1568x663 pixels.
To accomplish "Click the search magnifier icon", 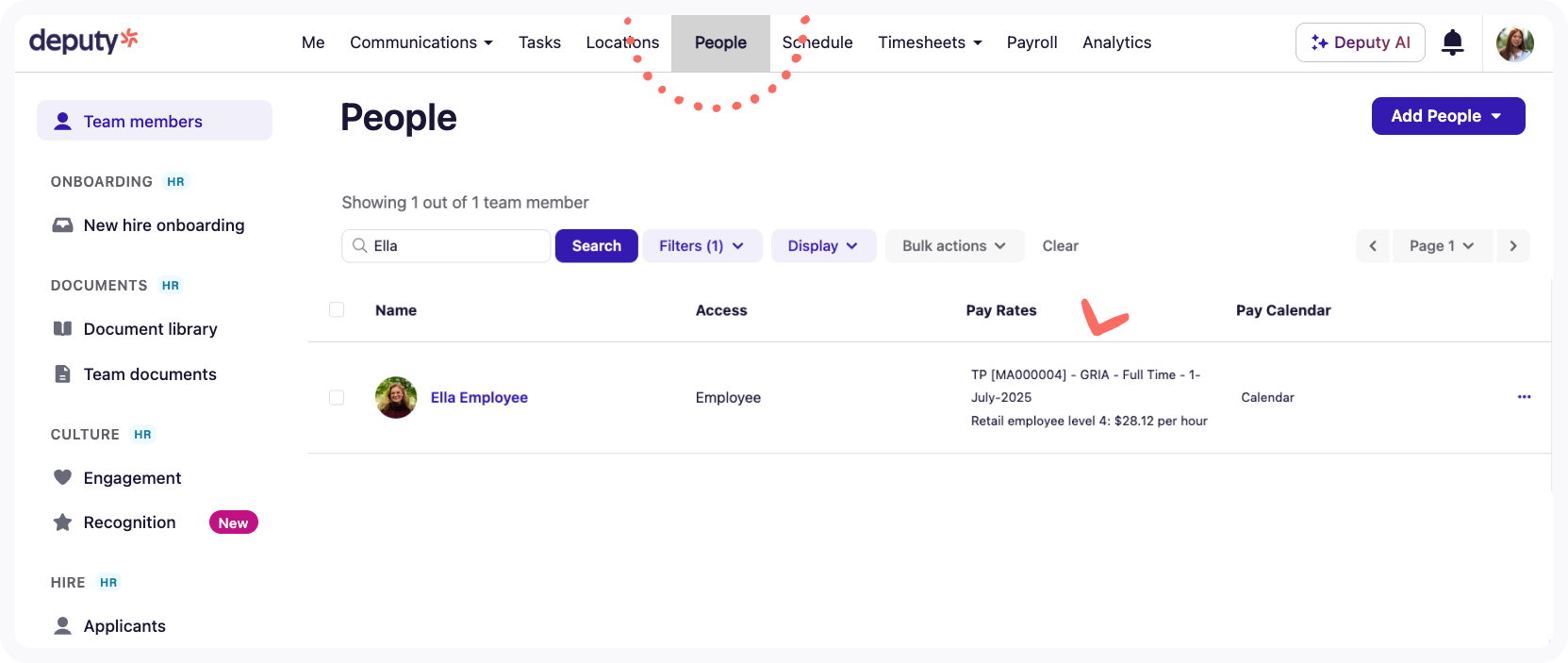I will tap(359, 245).
